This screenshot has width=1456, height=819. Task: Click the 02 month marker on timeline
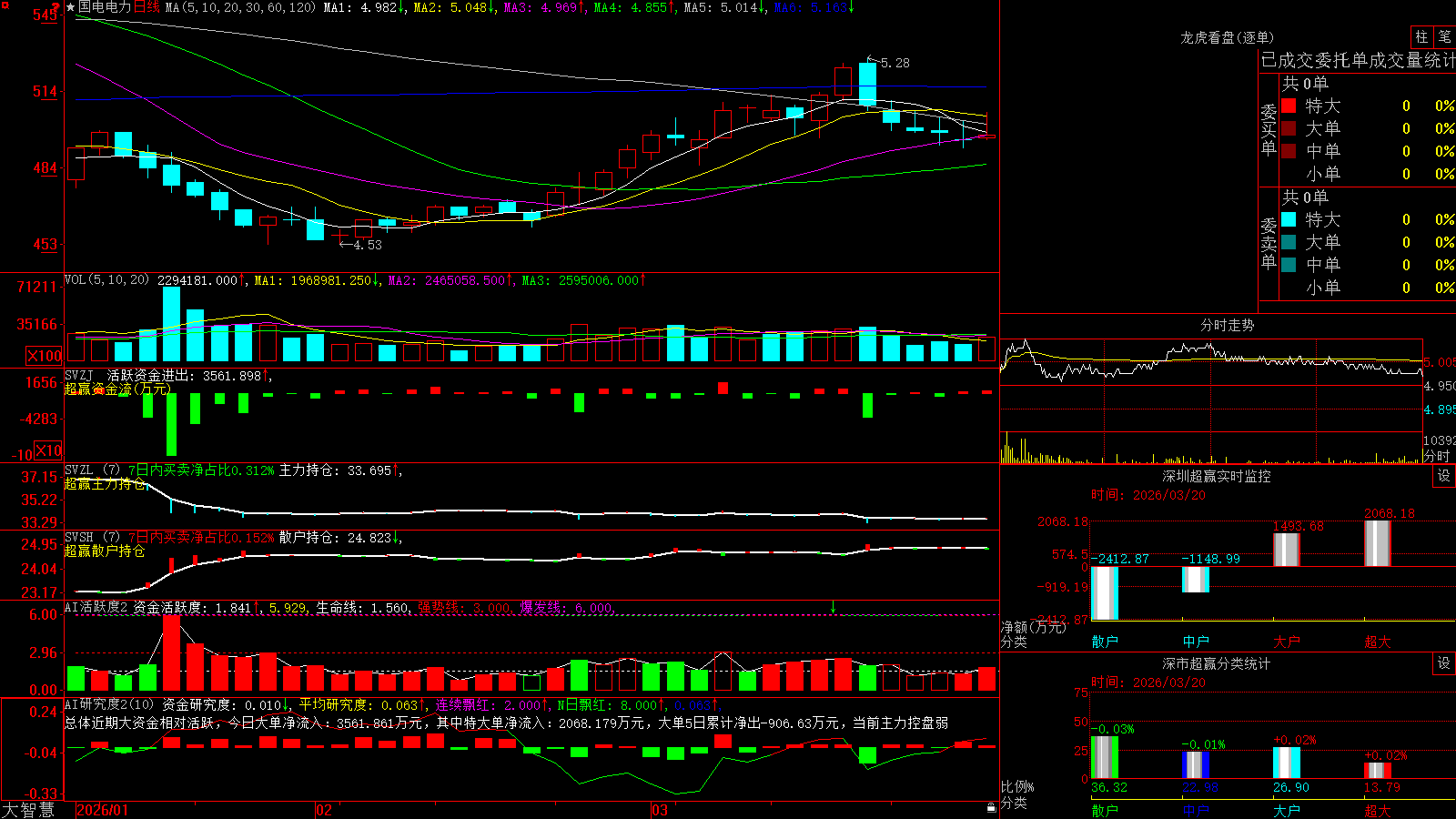324,810
